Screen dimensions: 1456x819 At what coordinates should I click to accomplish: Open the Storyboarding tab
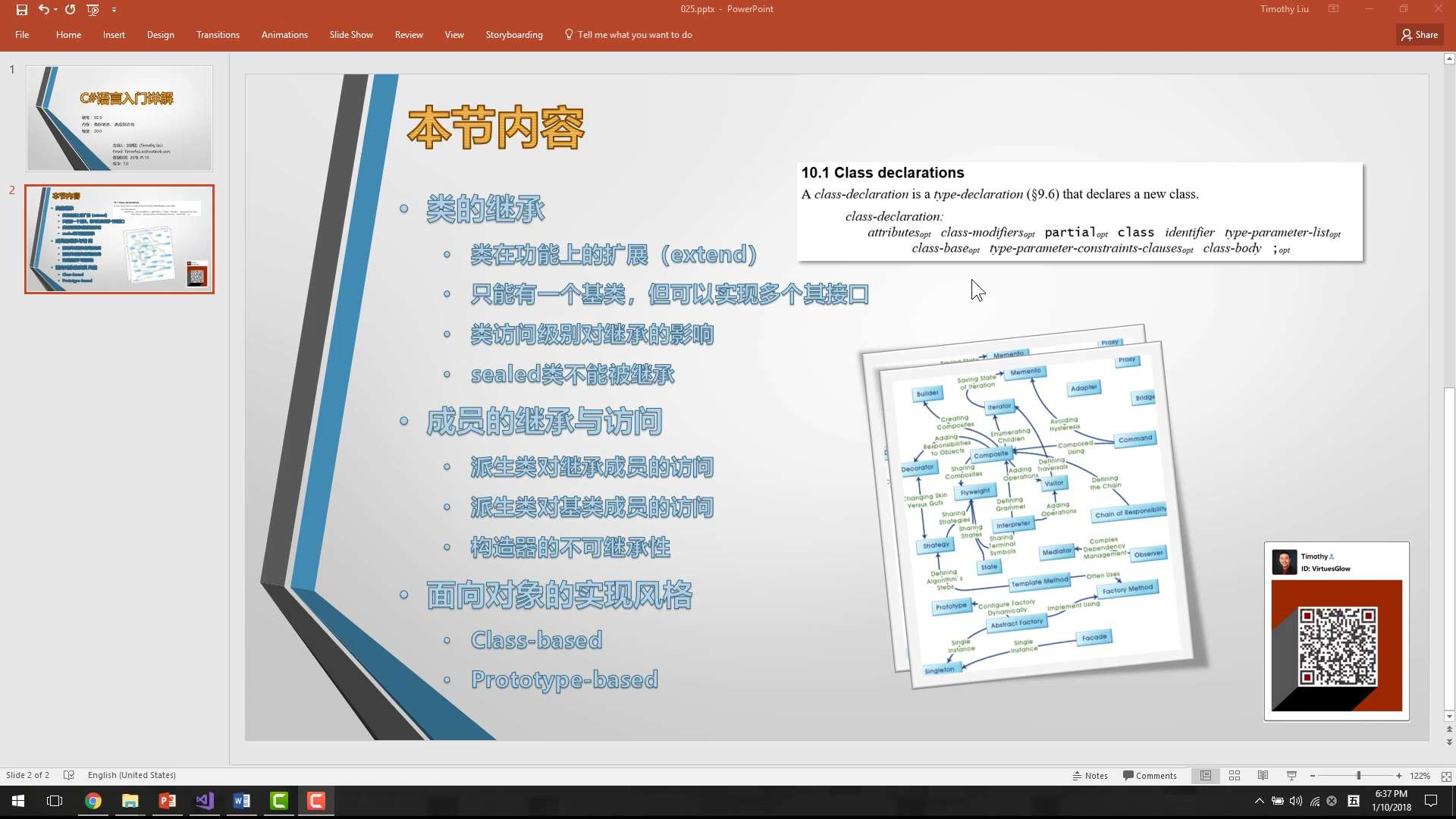tap(514, 35)
